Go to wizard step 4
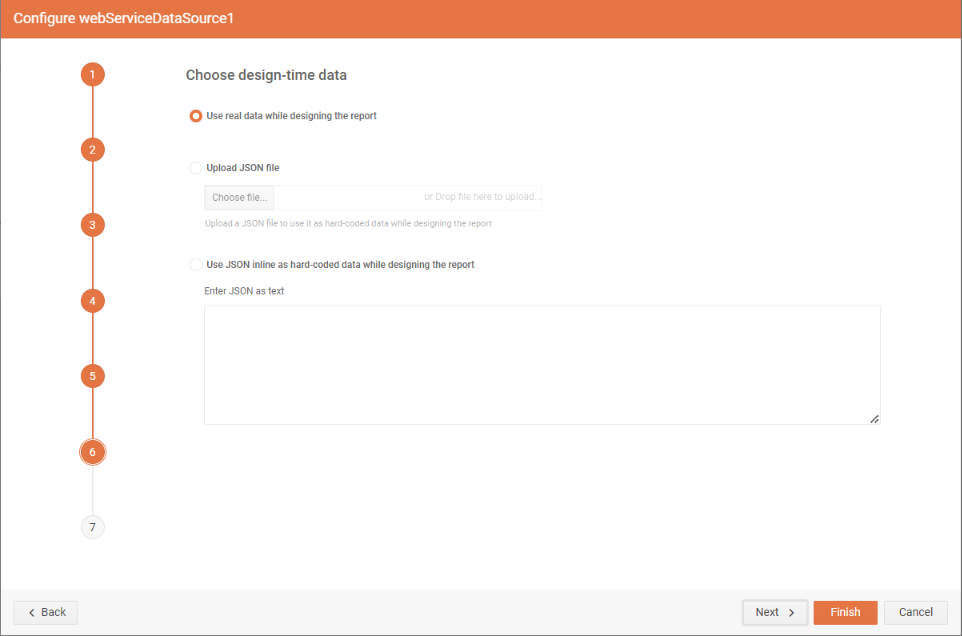962x636 pixels. coord(92,300)
